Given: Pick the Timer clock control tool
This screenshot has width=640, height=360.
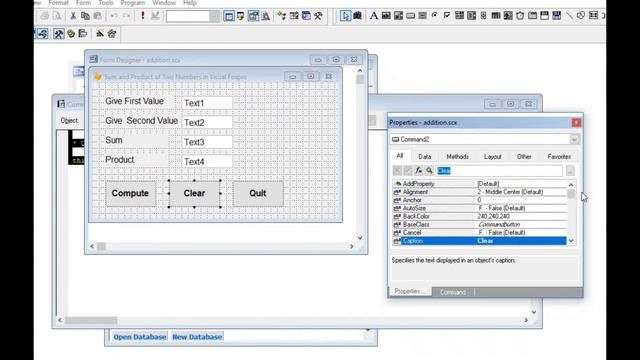Looking at the screenshot, I should tap(520, 16).
